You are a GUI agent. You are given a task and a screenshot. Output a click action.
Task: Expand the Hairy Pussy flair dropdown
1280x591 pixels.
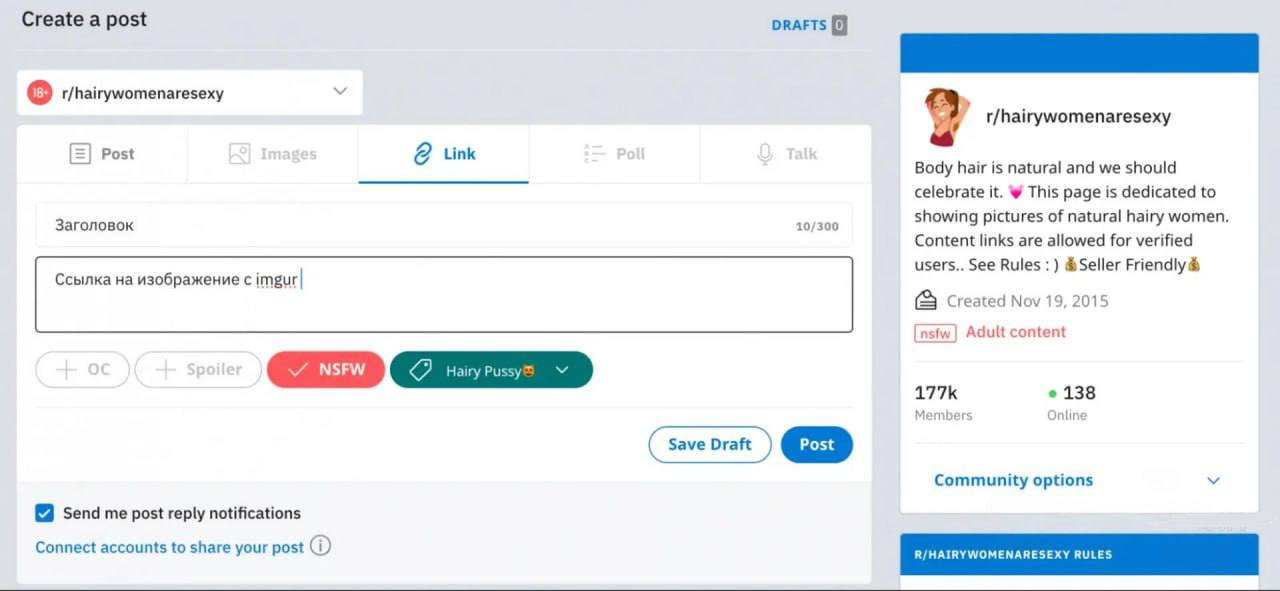pyautogui.click(x=560, y=369)
